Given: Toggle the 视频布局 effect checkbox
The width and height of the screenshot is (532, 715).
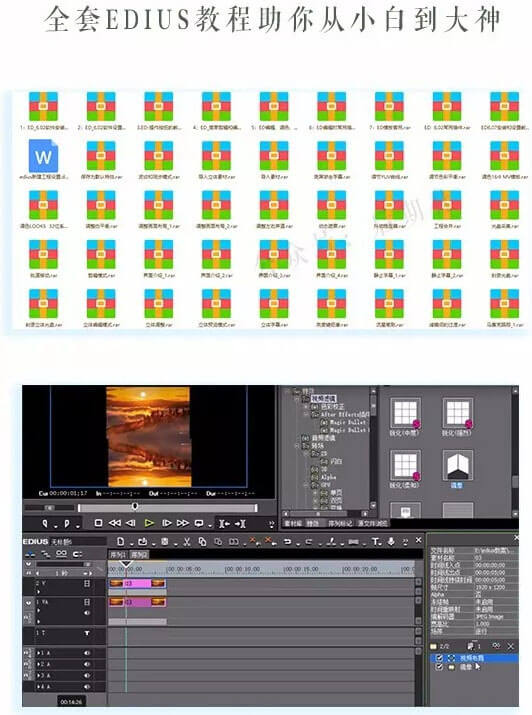Looking at the screenshot, I should tap(439, 658).
